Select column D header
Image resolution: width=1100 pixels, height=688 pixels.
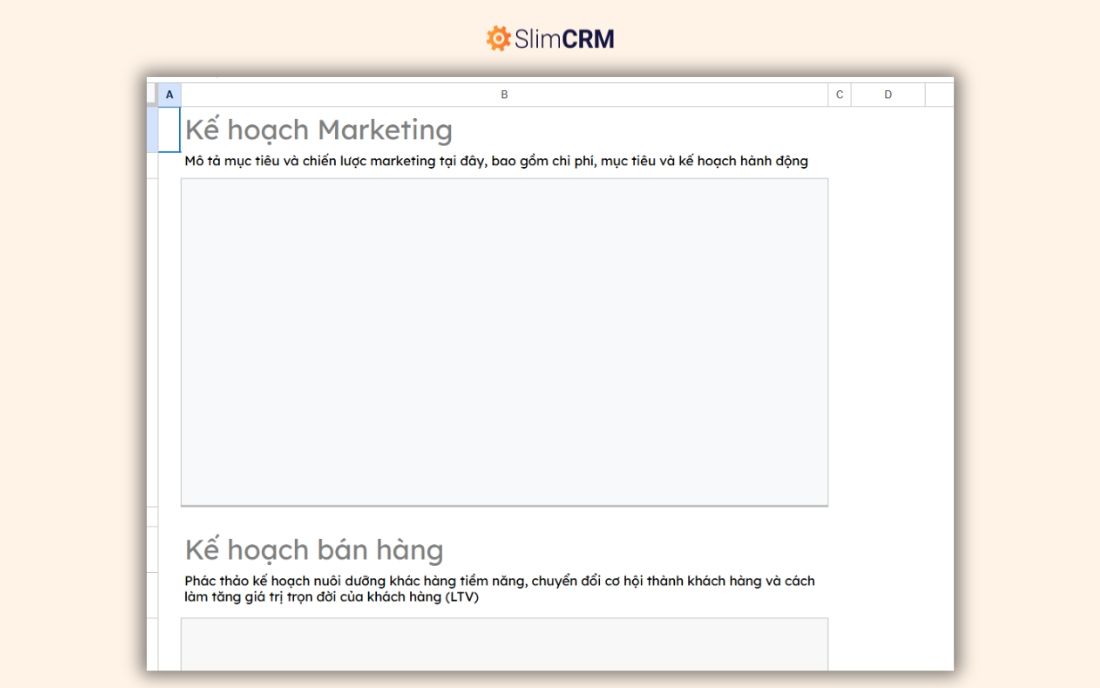pyautogui.click(x=888, y=95)
